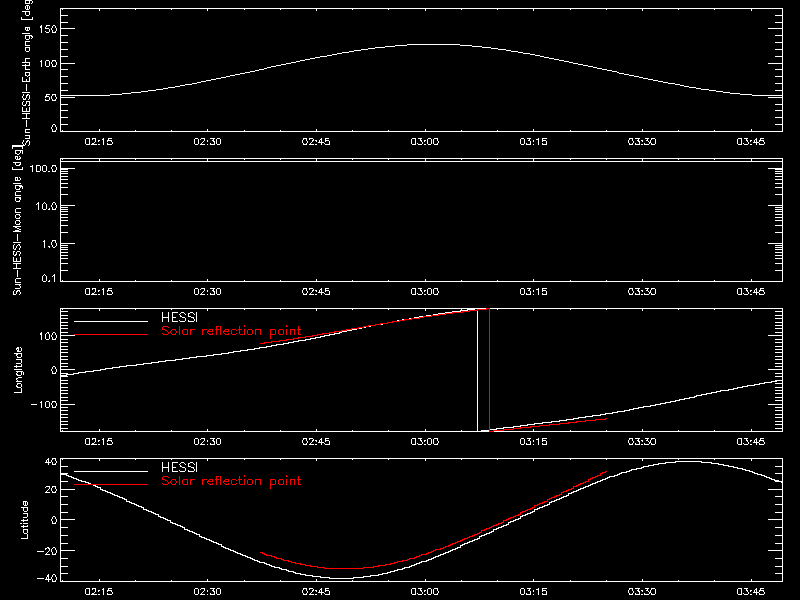Click Solar reflection point label in Latitude plot
This screenshot has width=800, height=600.
[x=231, y=481]
